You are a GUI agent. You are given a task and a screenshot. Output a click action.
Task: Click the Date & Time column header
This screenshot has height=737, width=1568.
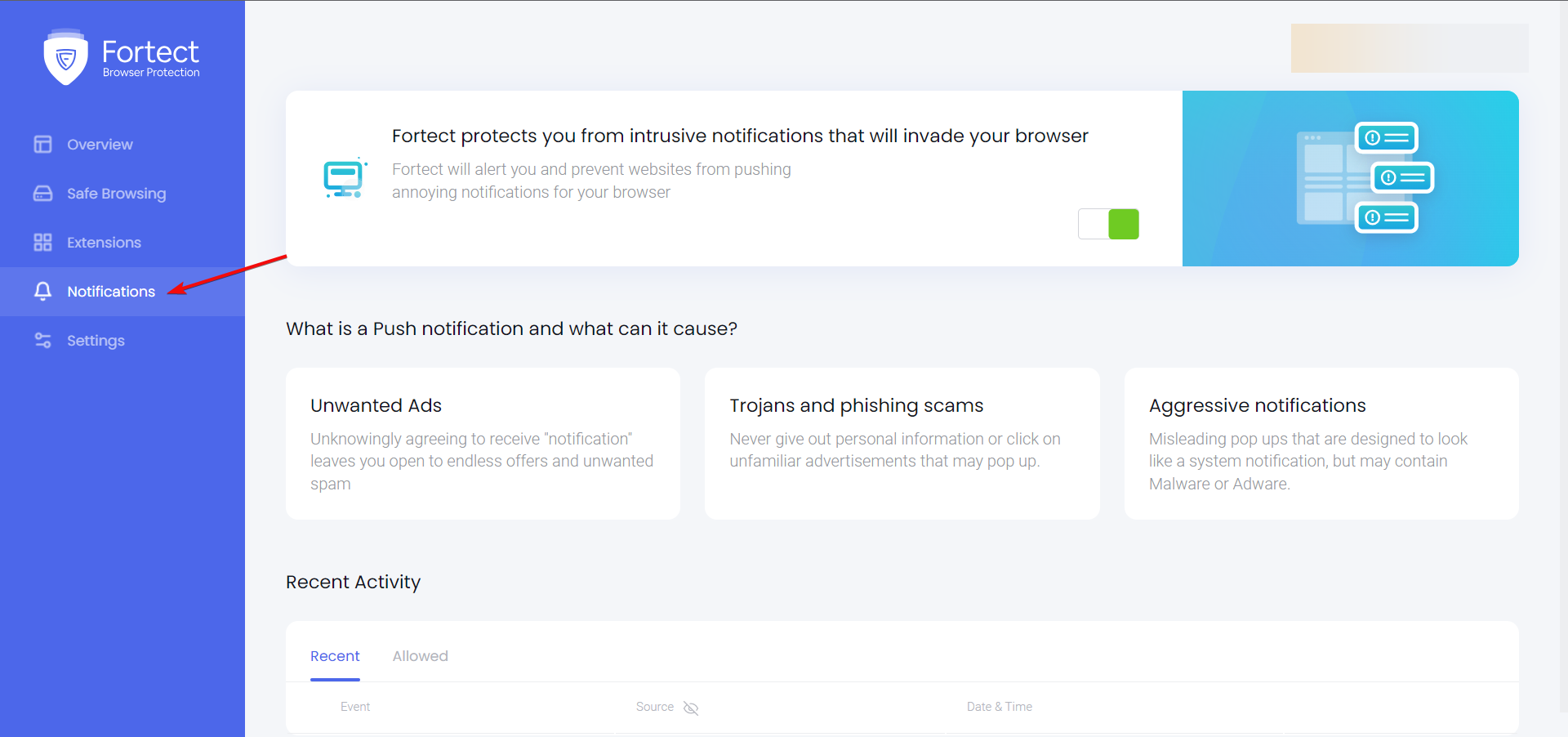click(x=1000, y=707)
